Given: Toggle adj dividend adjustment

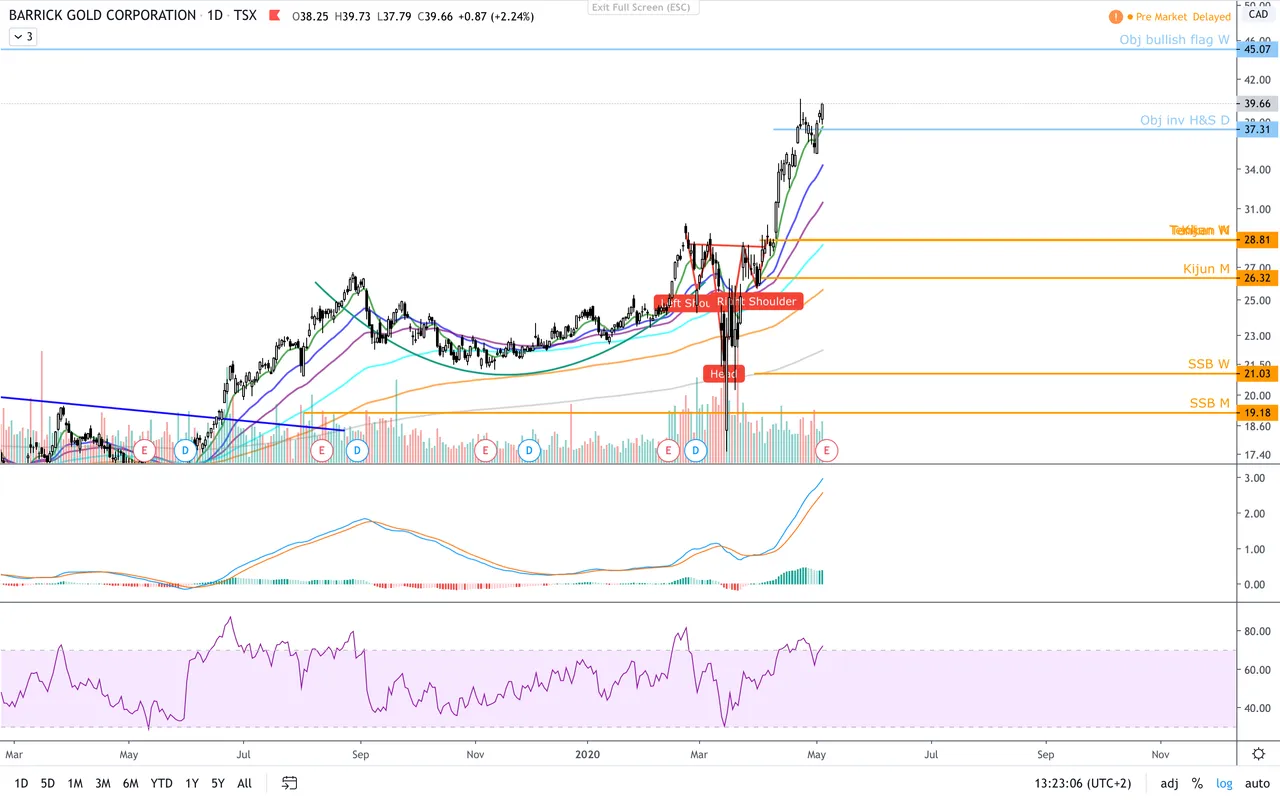Looking at the screenshot, I should tap(1169, 783).
